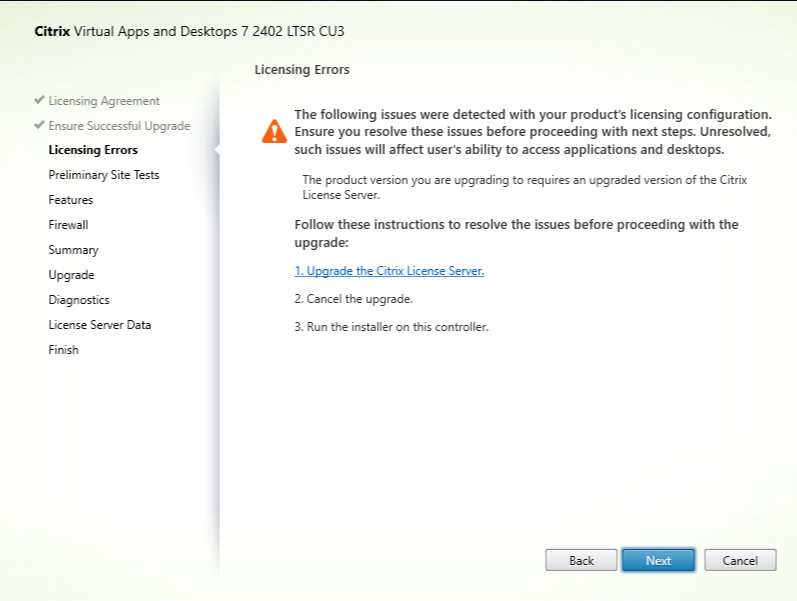This screenshot has width=797, height=601.
Task: Click the Licensing Errors page heading
Action: tap(302, 70)
